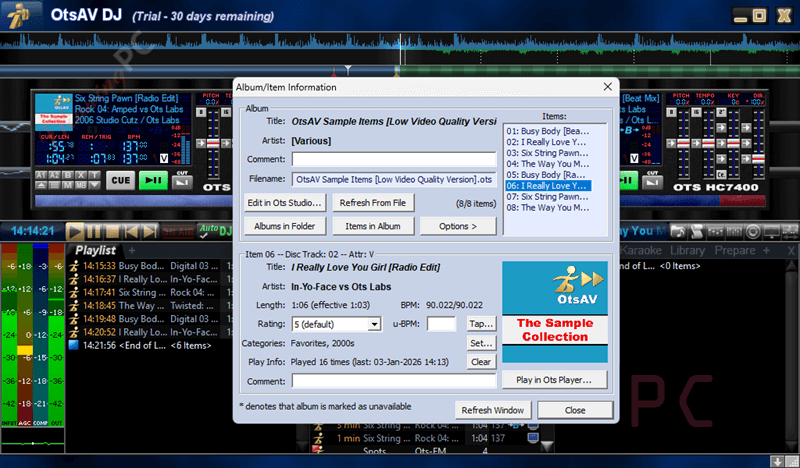Click the T button on left deck
Image resolution: width=800 pixels, height=468 pixels.
click(94, 175)
